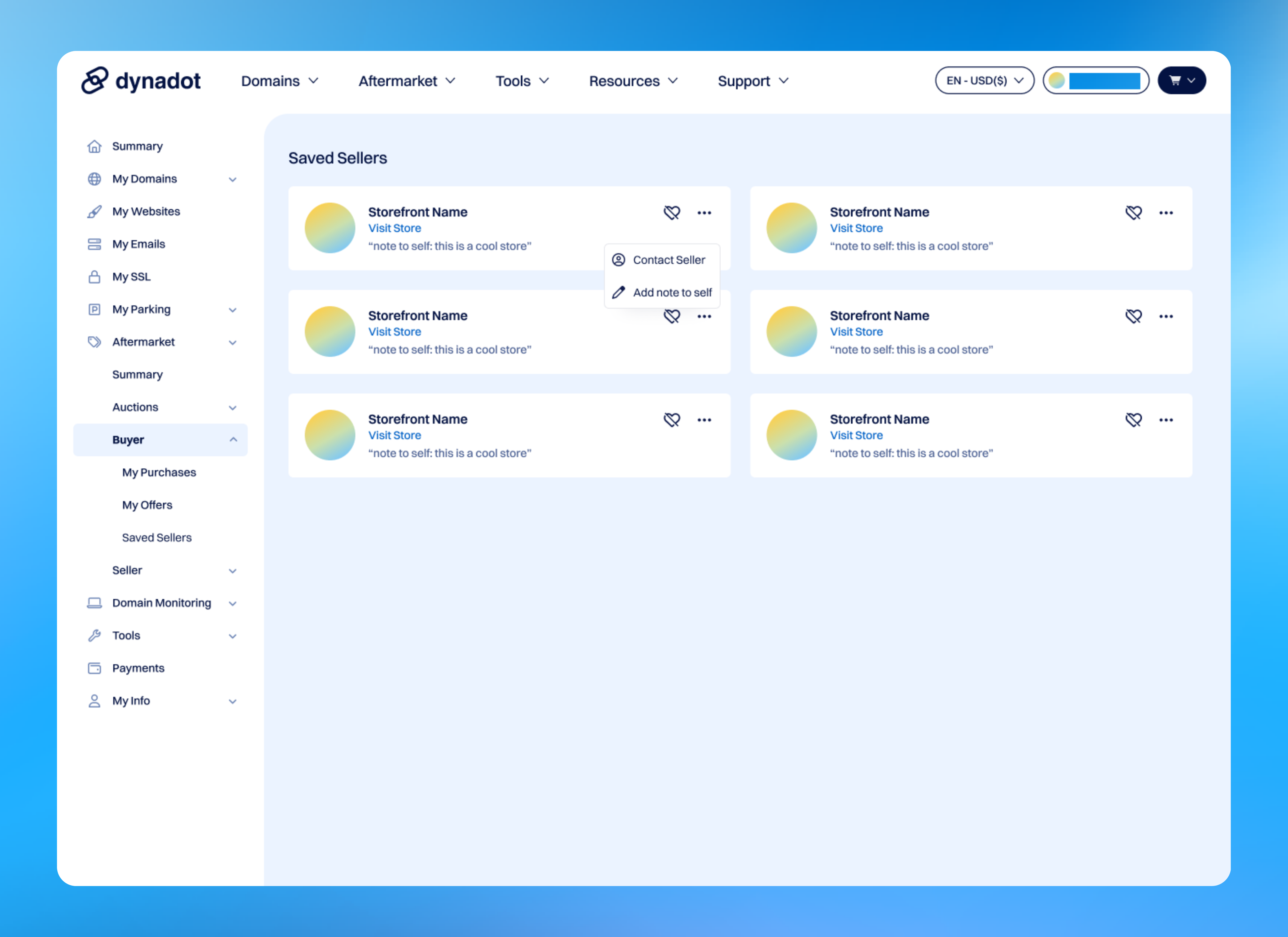Click the My Parking P icon

click(x=94, y=310)
